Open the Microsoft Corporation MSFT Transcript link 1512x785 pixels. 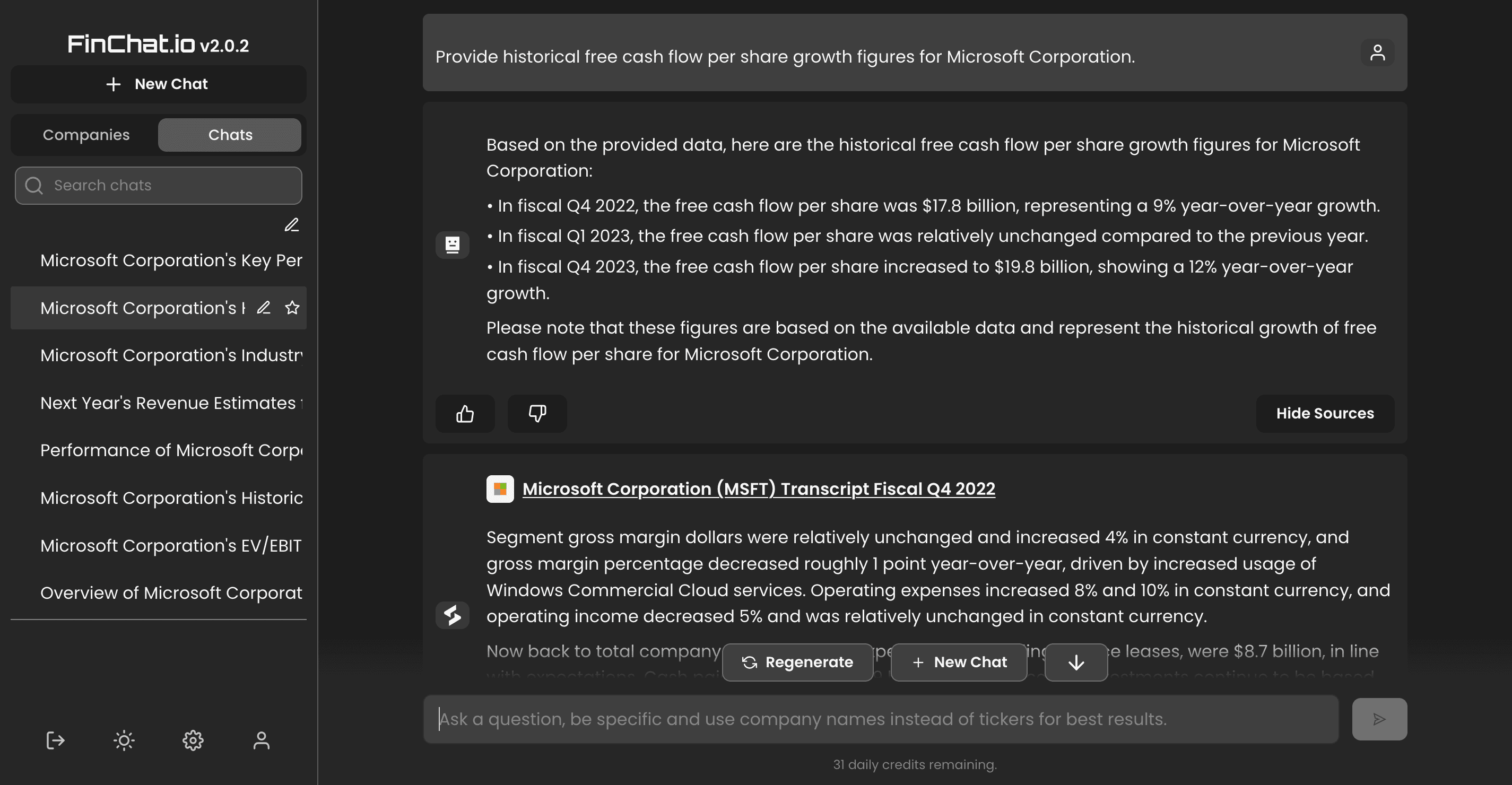(x=759, y=488)
